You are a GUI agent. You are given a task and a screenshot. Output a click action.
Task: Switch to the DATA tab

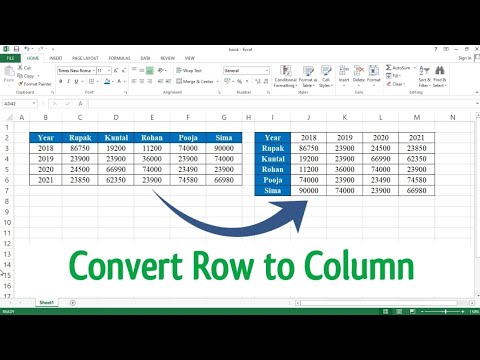[145, 58]
